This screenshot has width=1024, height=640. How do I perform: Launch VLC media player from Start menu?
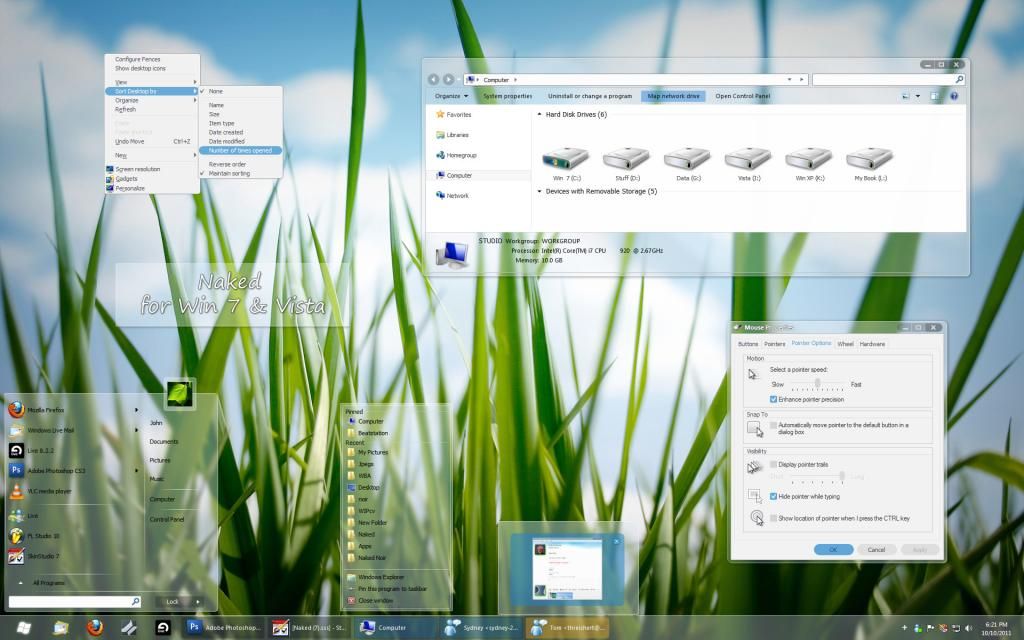click(40, 491)
